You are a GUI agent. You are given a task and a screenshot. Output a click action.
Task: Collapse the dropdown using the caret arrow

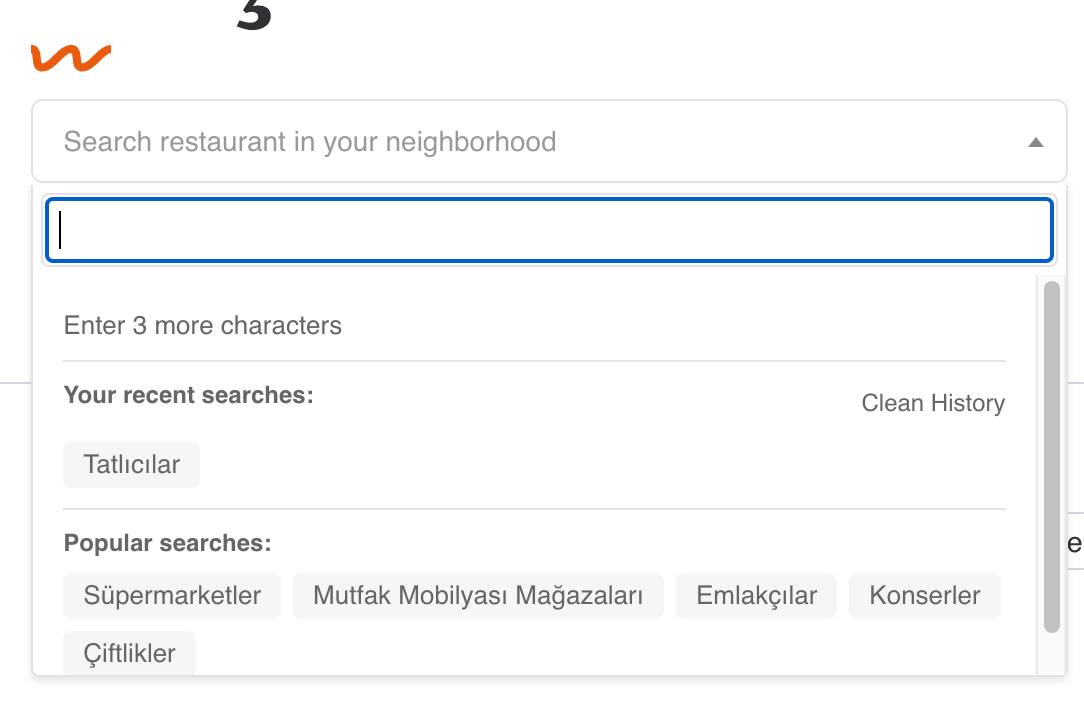click(x=1035, y=142)
